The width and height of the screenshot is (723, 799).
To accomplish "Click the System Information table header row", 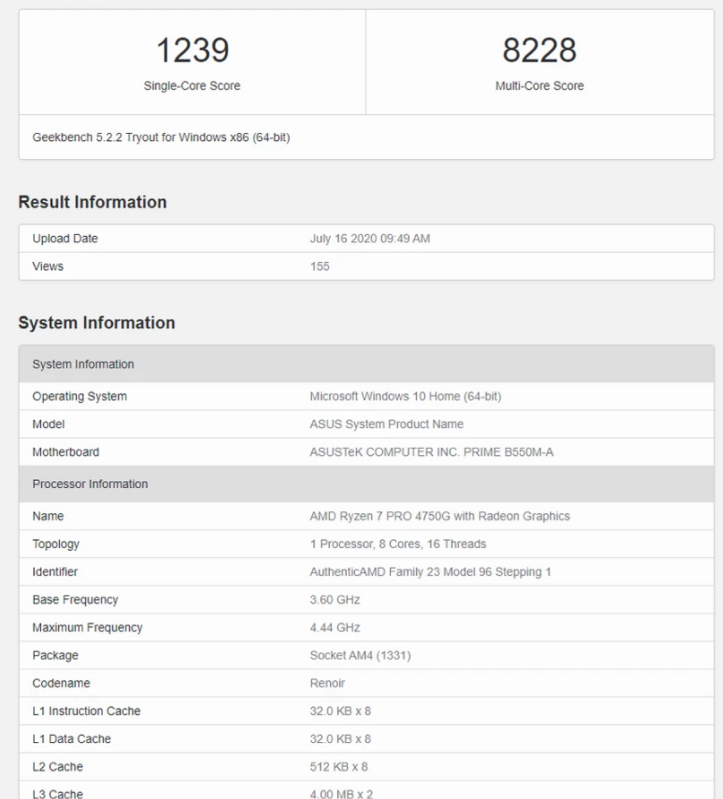I will [366, 364].
